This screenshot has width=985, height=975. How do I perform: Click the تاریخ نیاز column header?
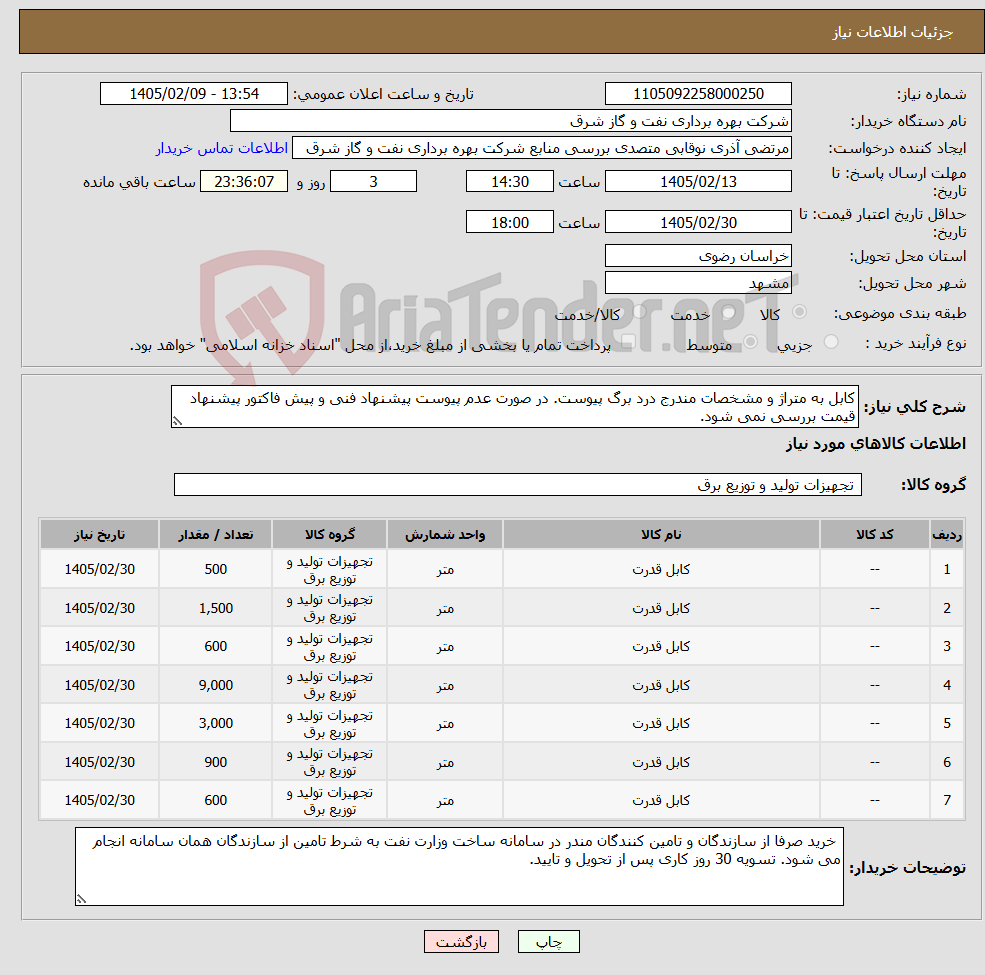pyautogui.click(x=99, y=535)
